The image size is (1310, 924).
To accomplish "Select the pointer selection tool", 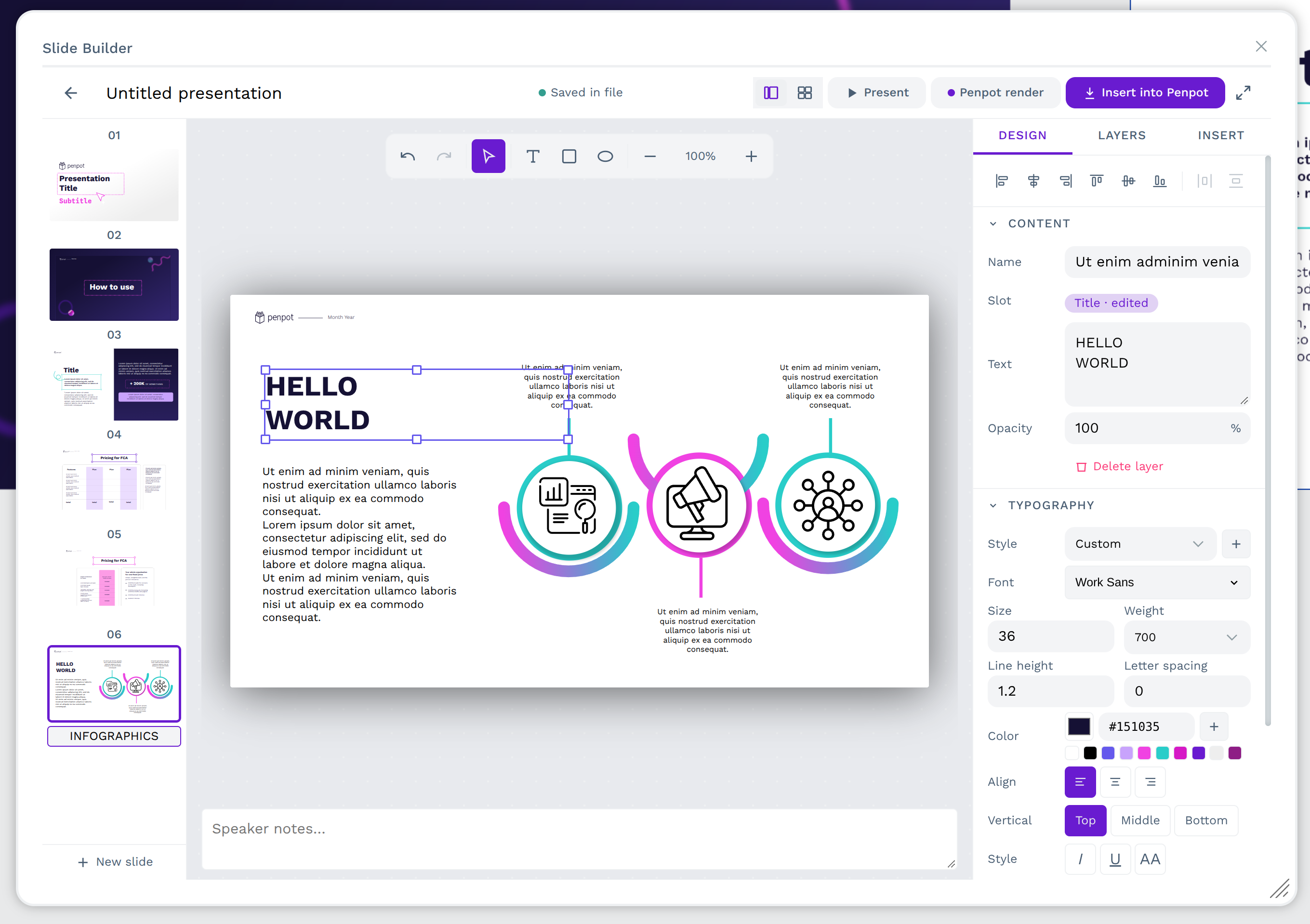I will 489,156.
